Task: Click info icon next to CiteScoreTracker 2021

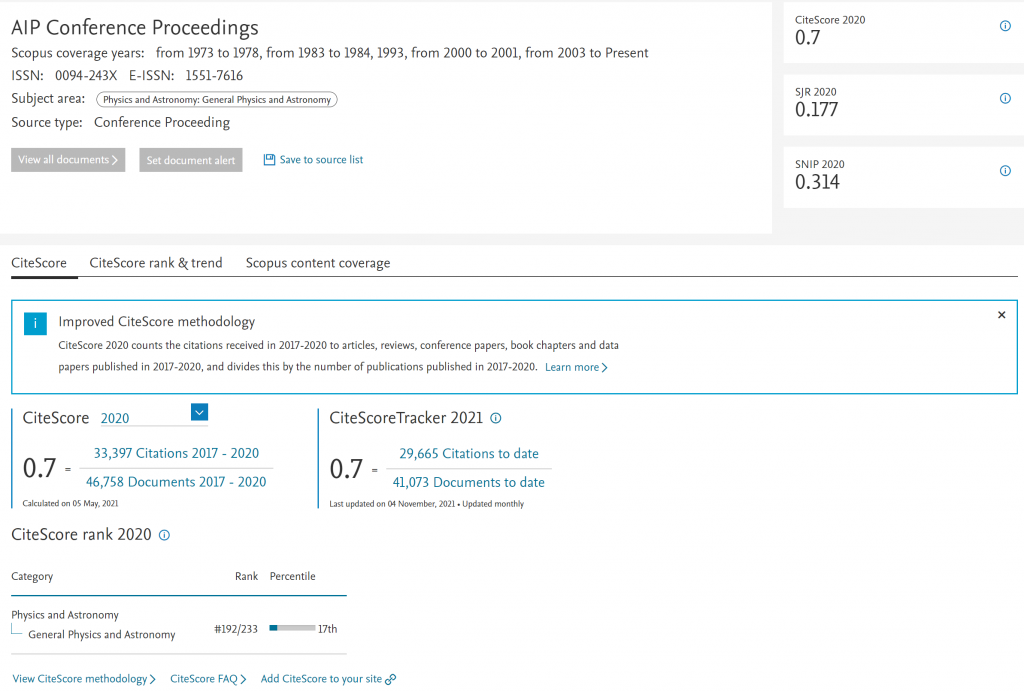Action: click(x=496, y=419)
